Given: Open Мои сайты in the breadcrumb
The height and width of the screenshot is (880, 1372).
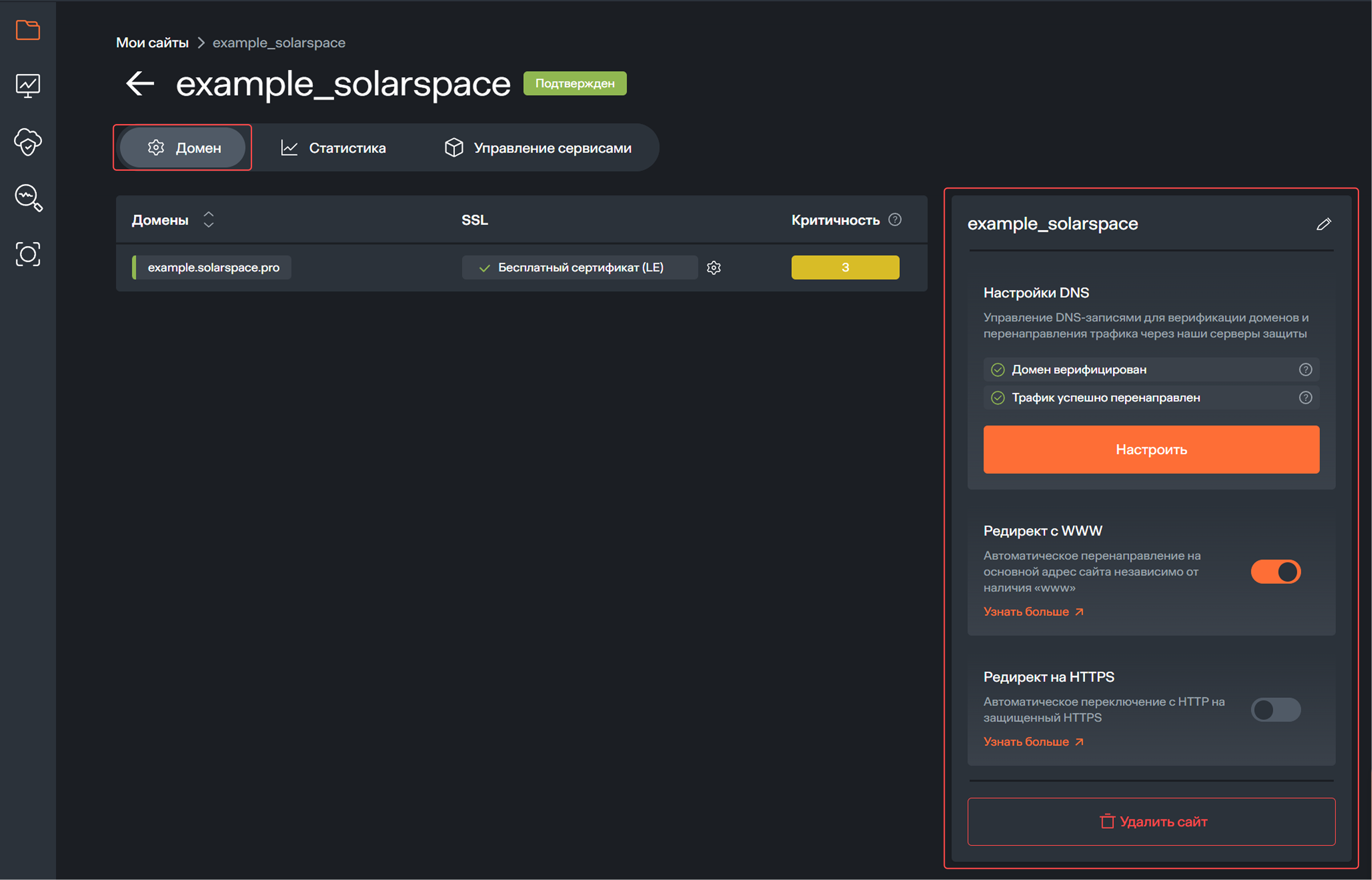Looking at the screenshot, I should [152, 42].
